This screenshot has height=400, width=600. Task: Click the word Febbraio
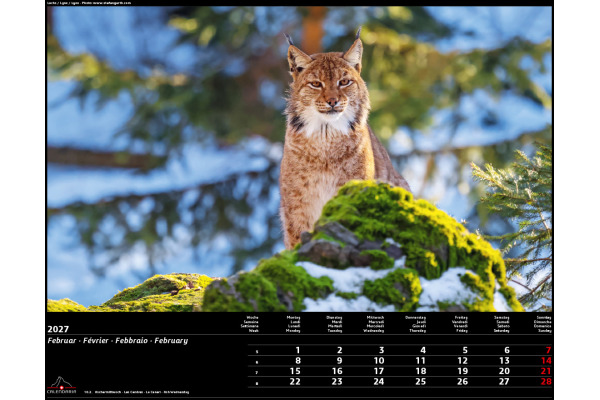click(131, 341)
